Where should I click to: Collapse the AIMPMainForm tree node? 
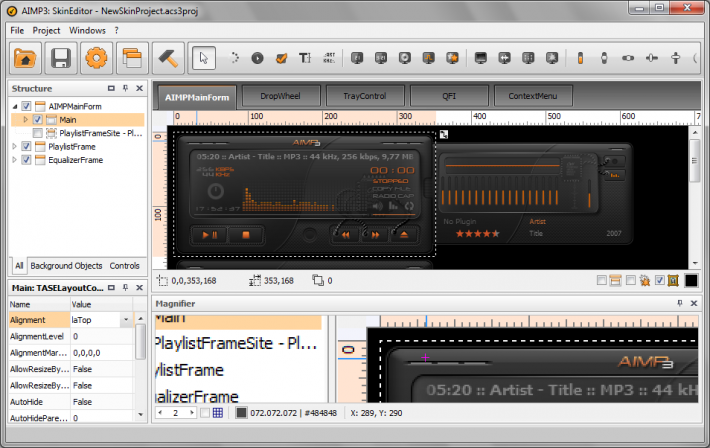(x=15, y=106)
